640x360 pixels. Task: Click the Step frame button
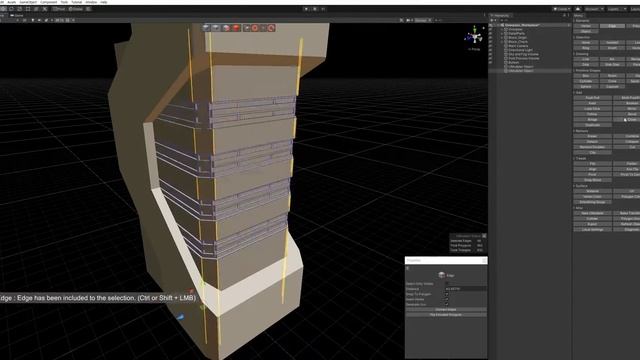[x=323, y=9]
